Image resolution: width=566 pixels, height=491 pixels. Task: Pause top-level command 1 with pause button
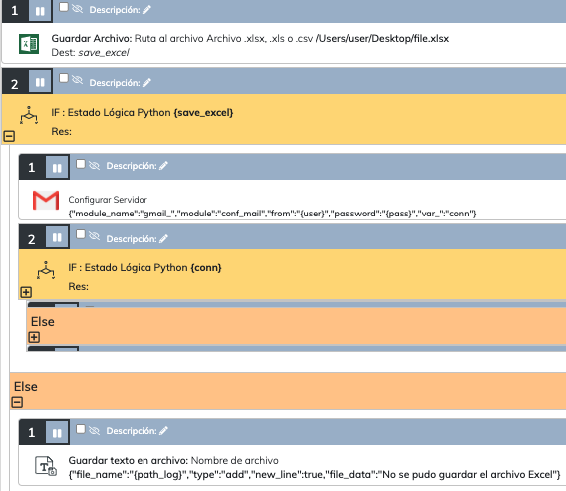tap(40, 11)
